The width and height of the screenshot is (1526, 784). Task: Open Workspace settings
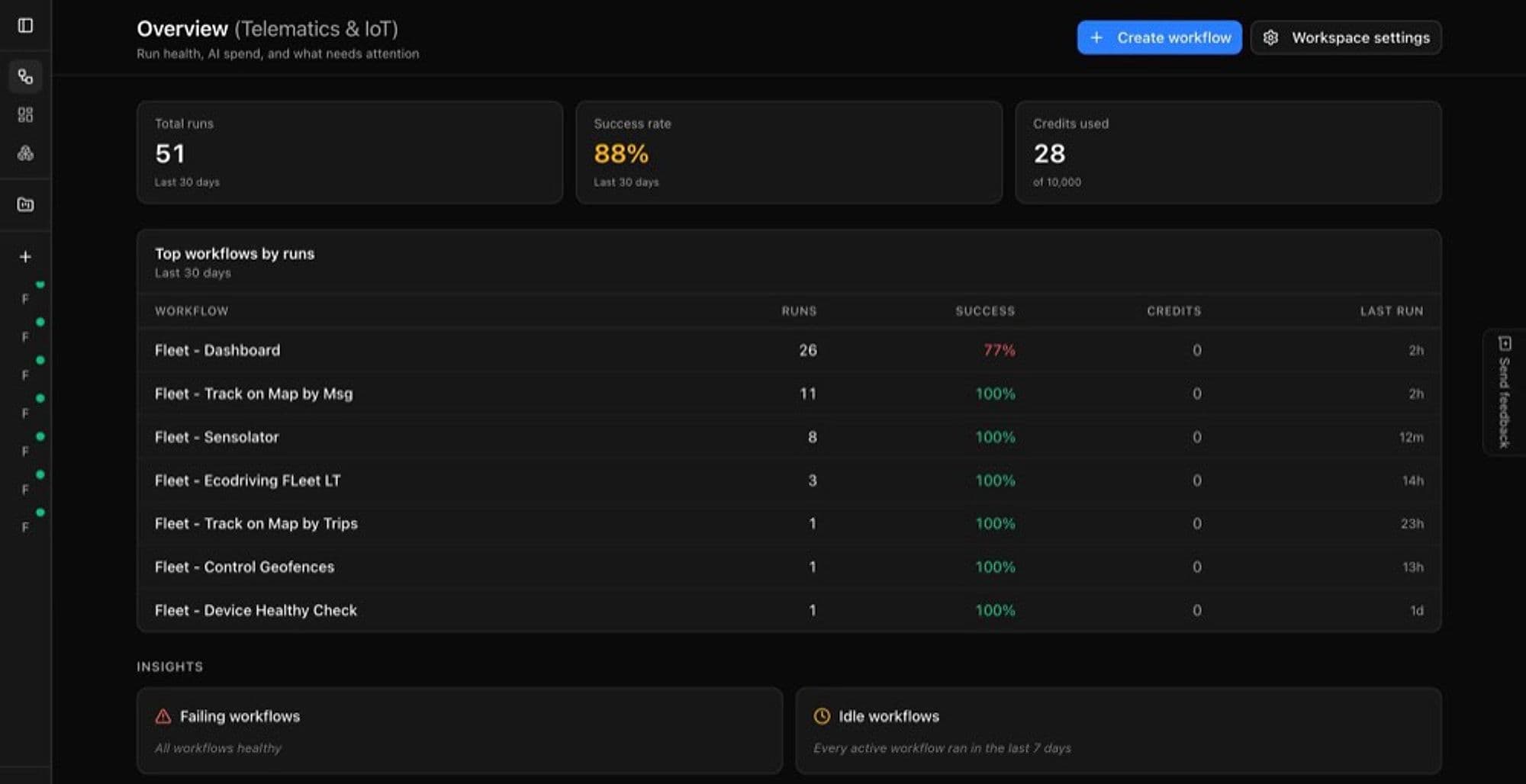point(1346,37)
